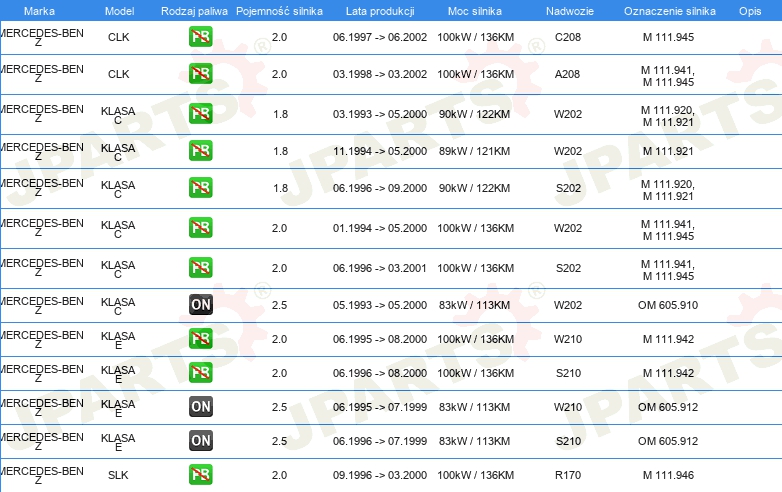The image size is (782, 492).
Task: Click engine code M 111.946
Action: click(x=668, y=475)
